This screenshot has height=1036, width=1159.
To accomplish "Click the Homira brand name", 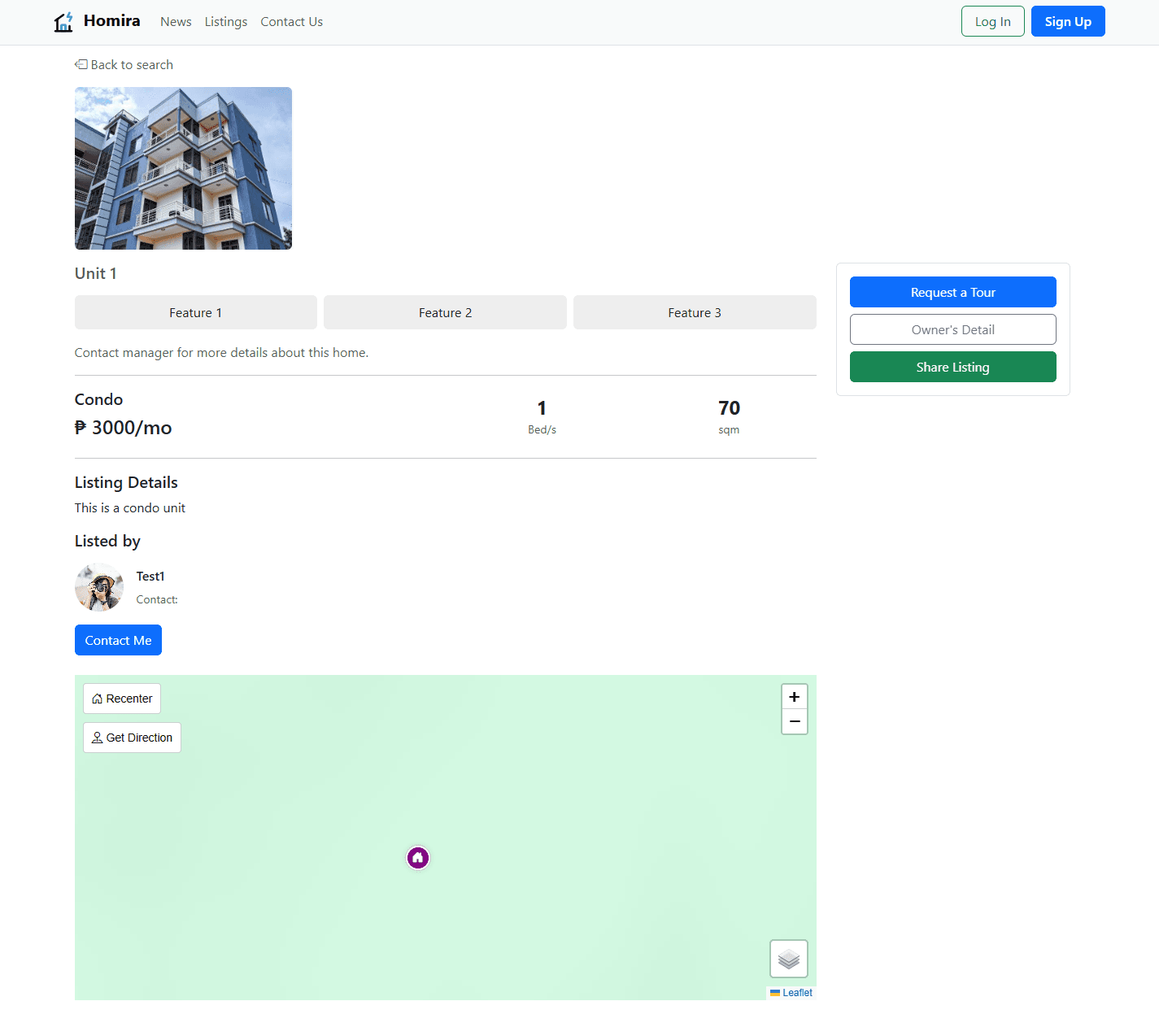I will 112,21.
